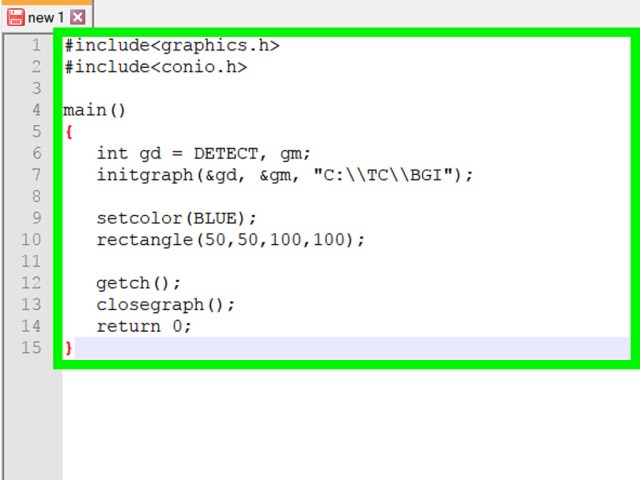Click the red save icon on new 1 tab
The width and height of the screenshot is (640, 480).
click(16, 18)
